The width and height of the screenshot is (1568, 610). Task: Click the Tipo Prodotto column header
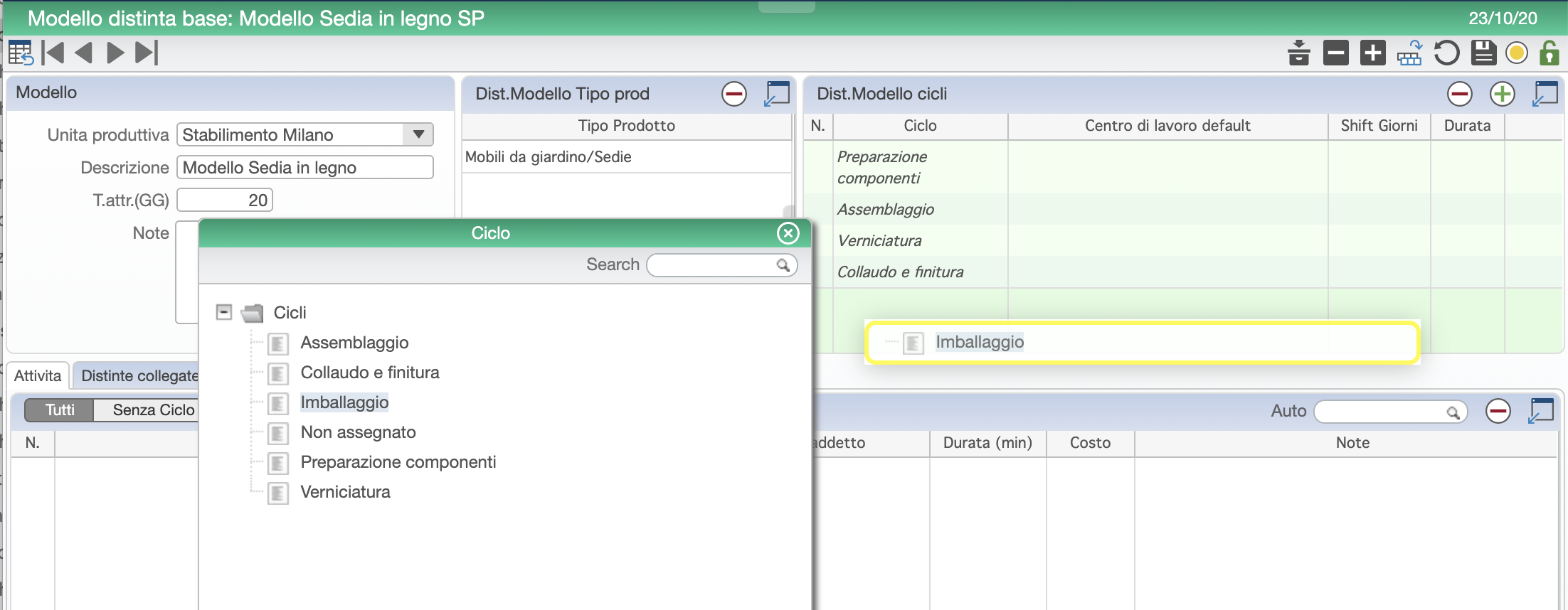[x=626, y=126]
